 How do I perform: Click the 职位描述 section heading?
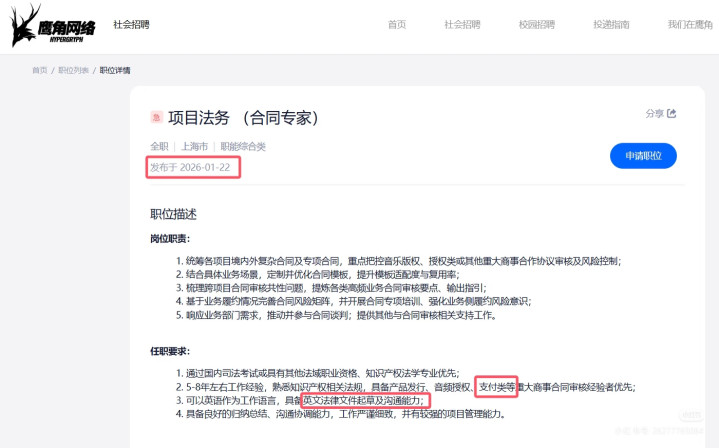pyautogui.click(x=173, y=214)
